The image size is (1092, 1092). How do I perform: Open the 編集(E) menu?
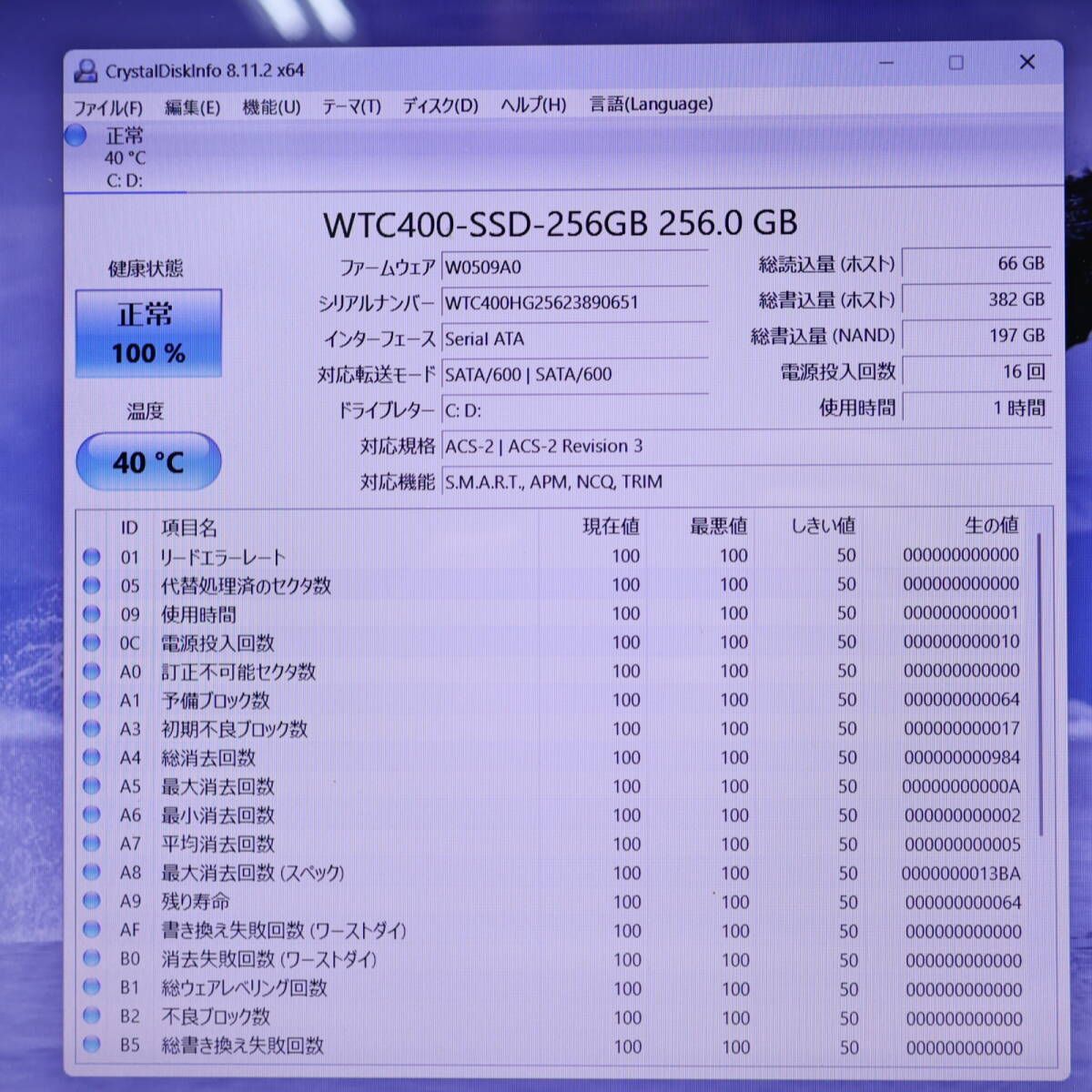[x=192, y=107]
